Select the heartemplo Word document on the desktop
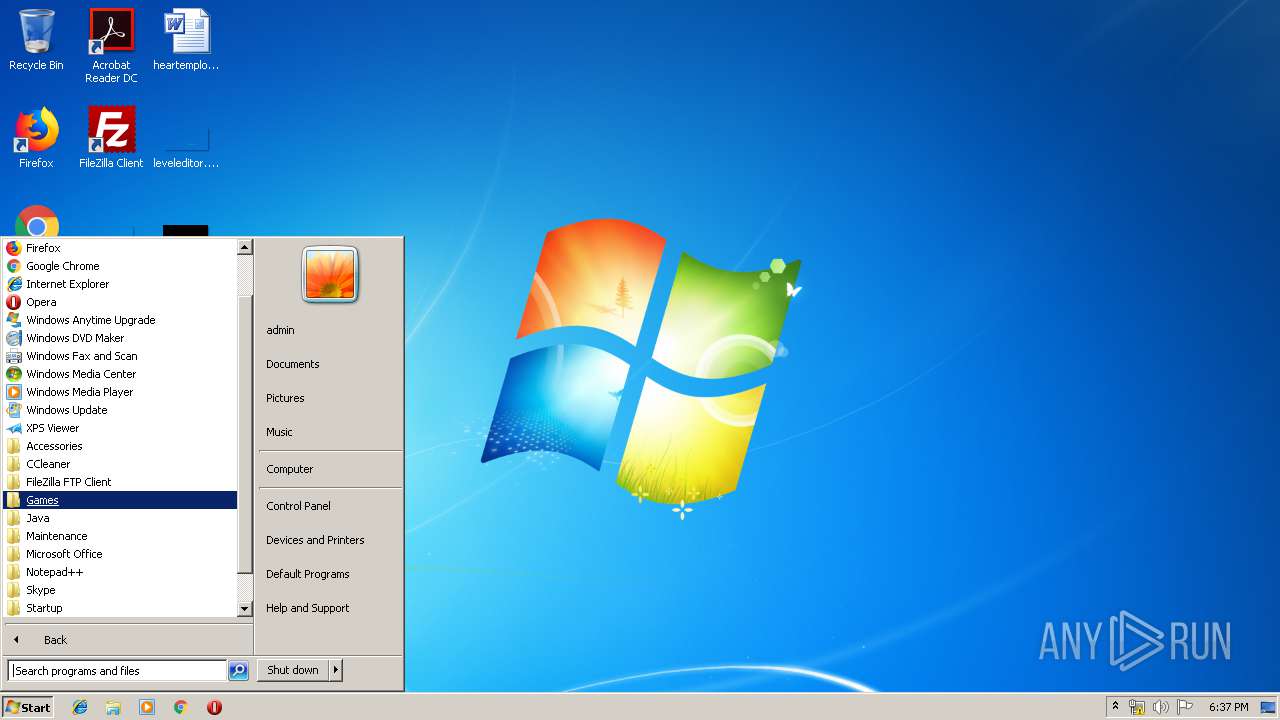The height and width of the screenshot is (720, 1280). click(x=186, y=40)
